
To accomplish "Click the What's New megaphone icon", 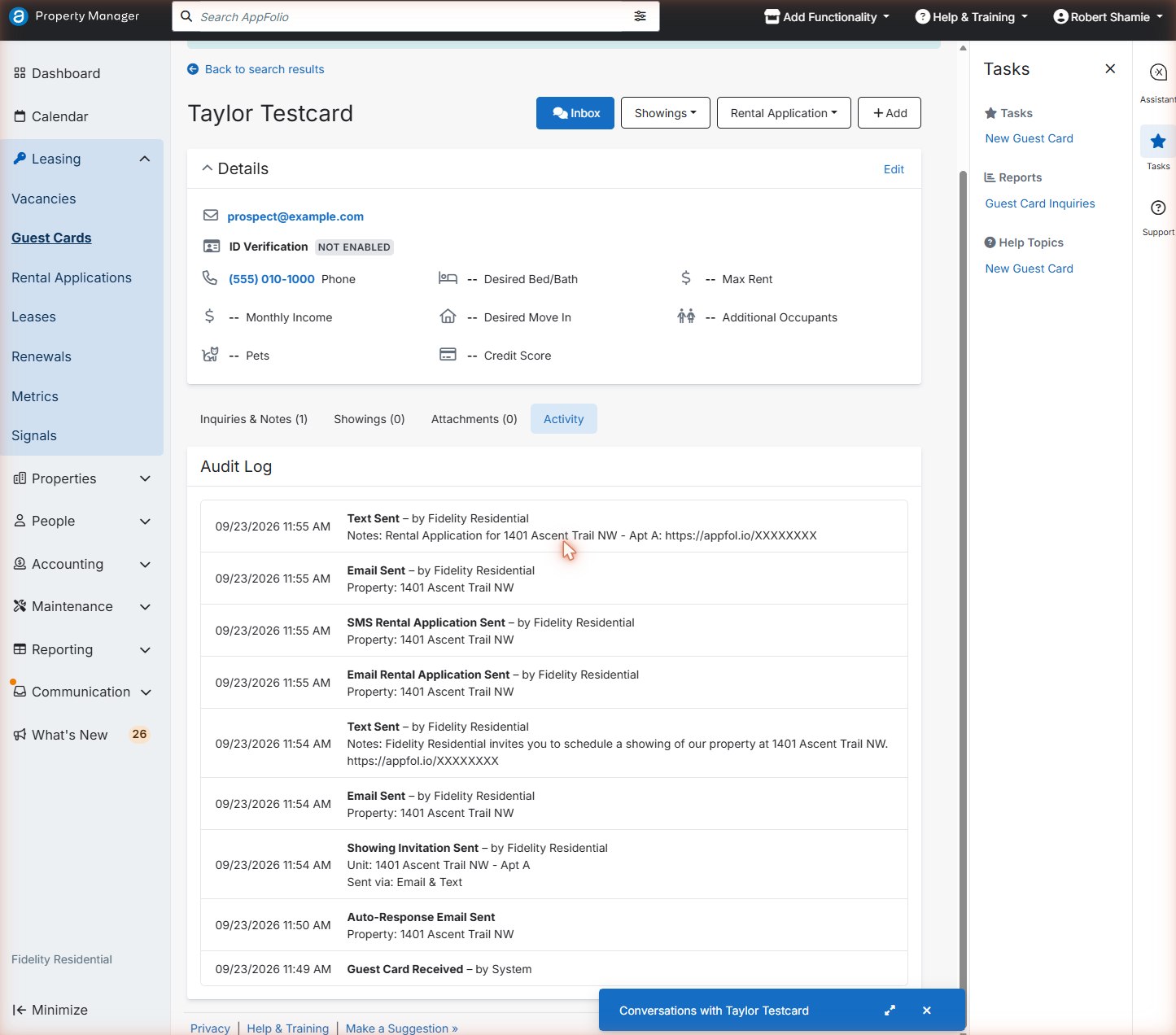I will [20, 735].
